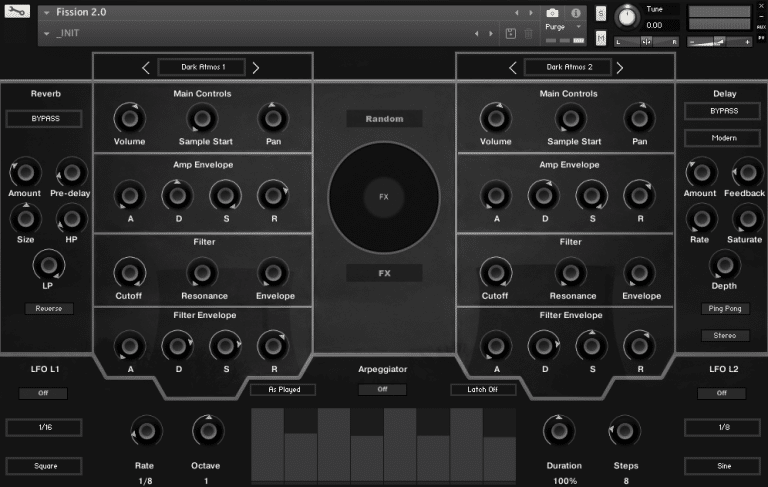Click the save snapshot floppy icon
Image resolution: width=768 pixels, height=487 pixels.
(510, 34)
